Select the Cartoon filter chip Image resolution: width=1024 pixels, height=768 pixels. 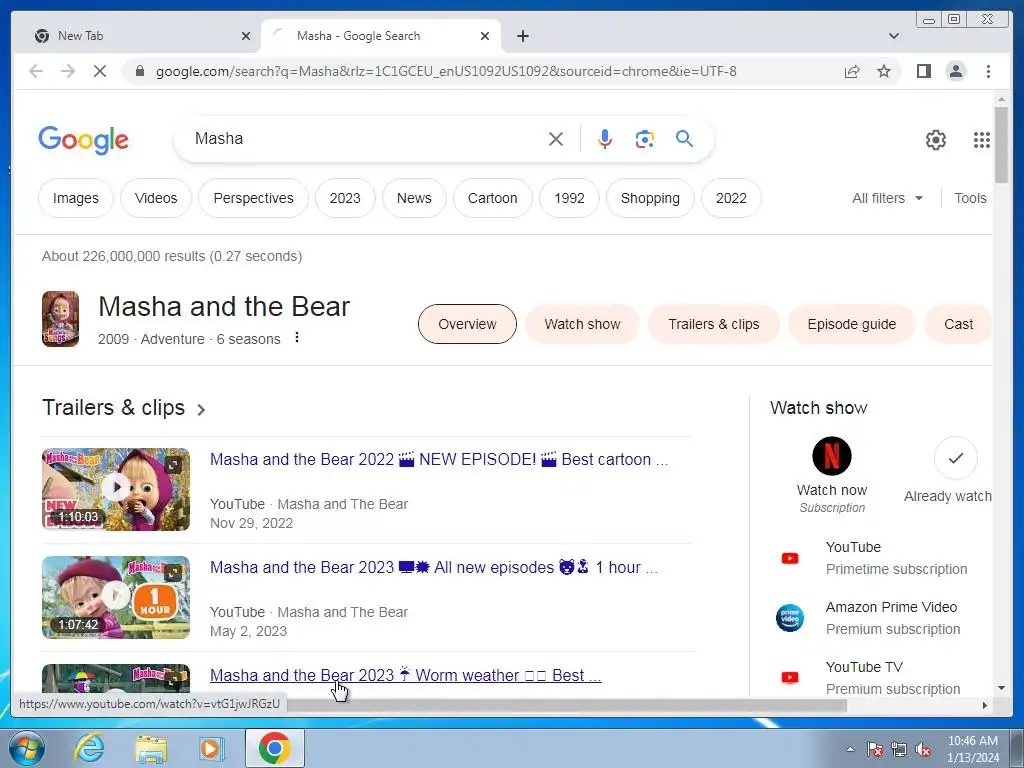[x=492, y=198]
